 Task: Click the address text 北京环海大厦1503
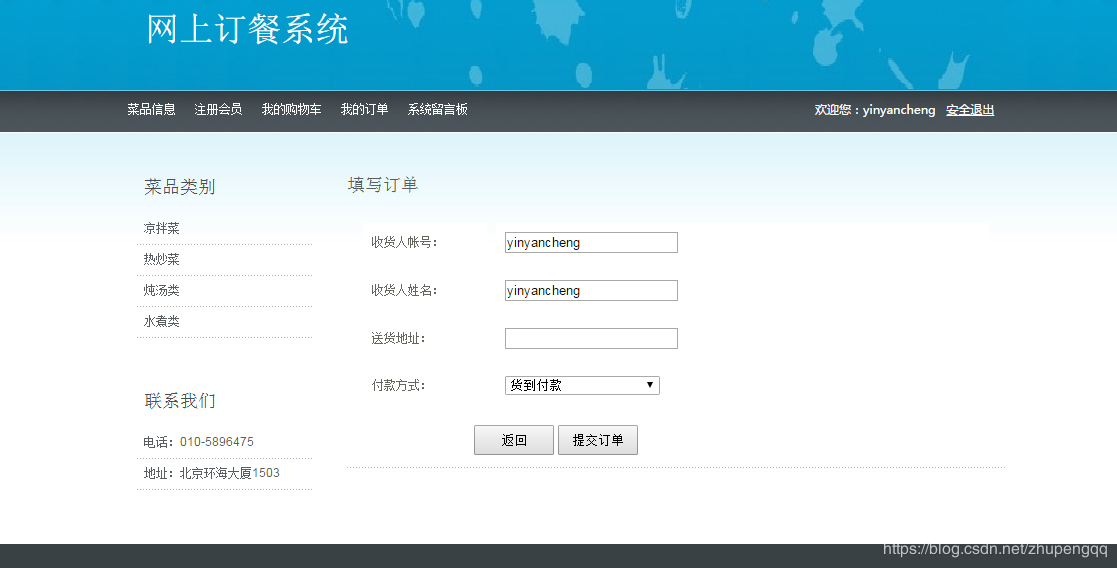(x=229, y=473)
